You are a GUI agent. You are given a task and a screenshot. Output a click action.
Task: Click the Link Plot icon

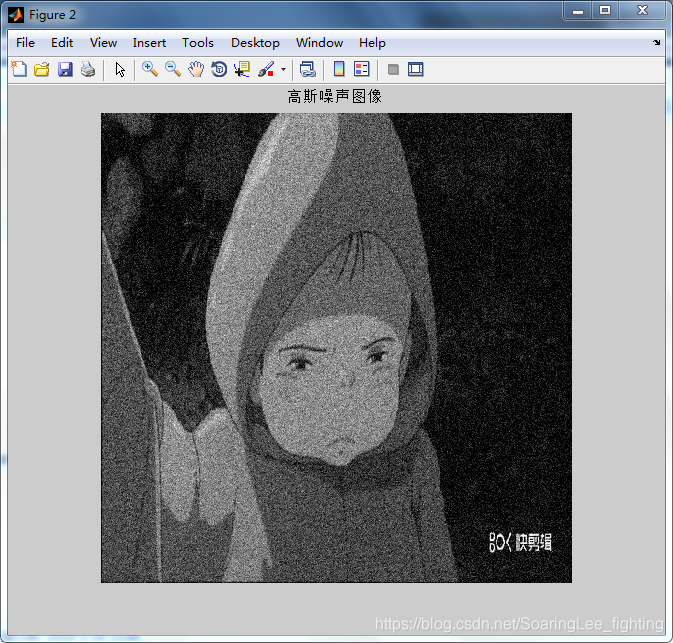click(307, 69)
